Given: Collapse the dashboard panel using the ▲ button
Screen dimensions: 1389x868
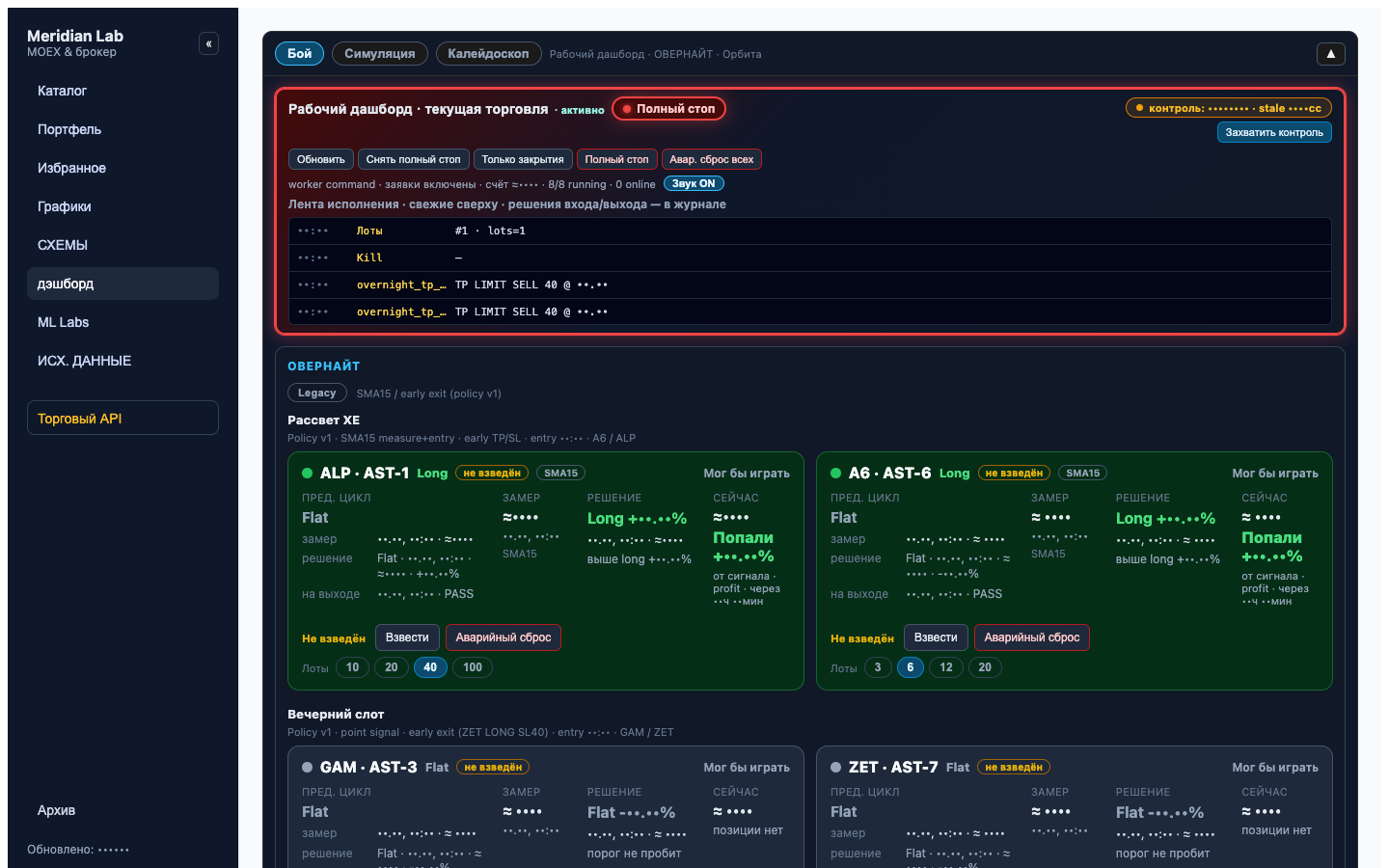Looking at the screenshot, I should tap(1330, 54).
